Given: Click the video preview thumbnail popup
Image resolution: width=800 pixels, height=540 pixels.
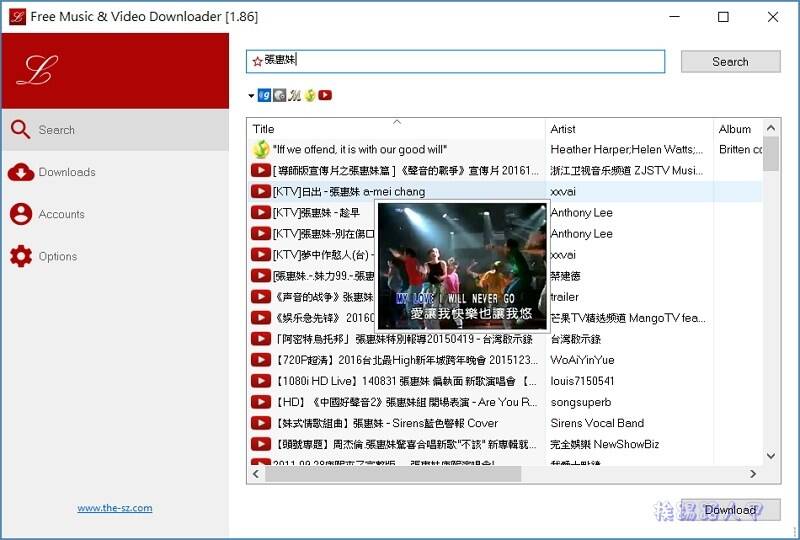Looking at the screenshot, I should pyautogui.click(x=462, y=266).
